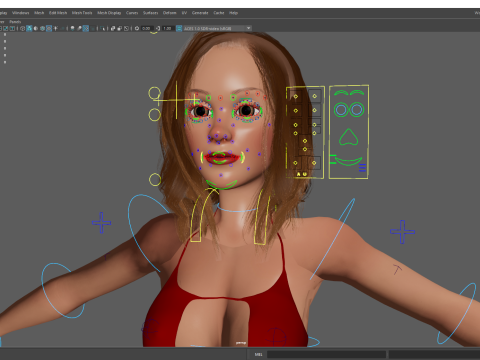This screenshot has width=480, height=360.
Task: Select top-right diamond slider in face slider panel
Action: point(314,96)
